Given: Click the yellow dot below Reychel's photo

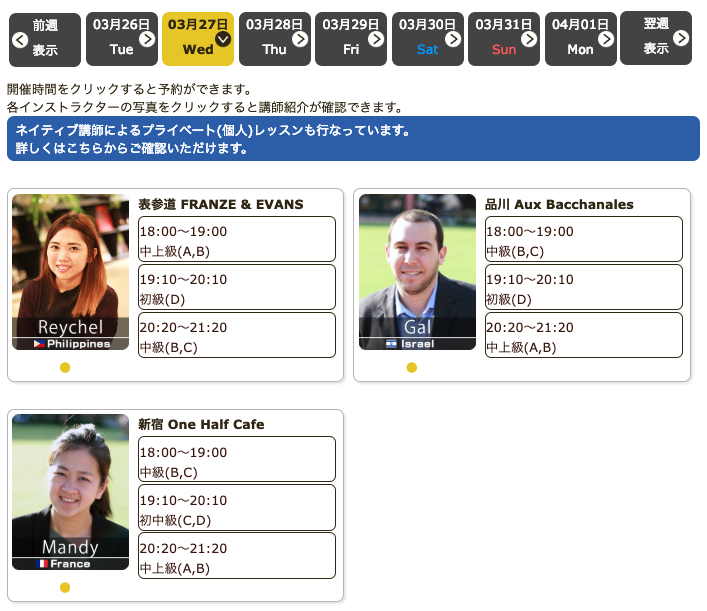Looking at the screenshot, I should click(65, 368).
